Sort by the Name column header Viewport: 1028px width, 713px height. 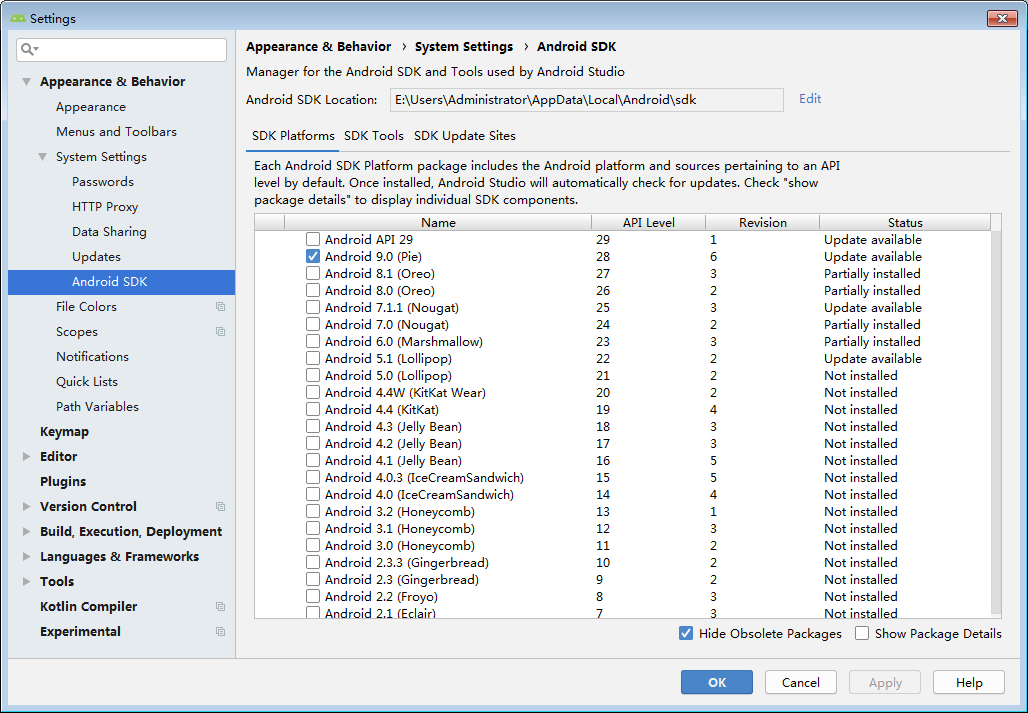(x=438, y=223)
